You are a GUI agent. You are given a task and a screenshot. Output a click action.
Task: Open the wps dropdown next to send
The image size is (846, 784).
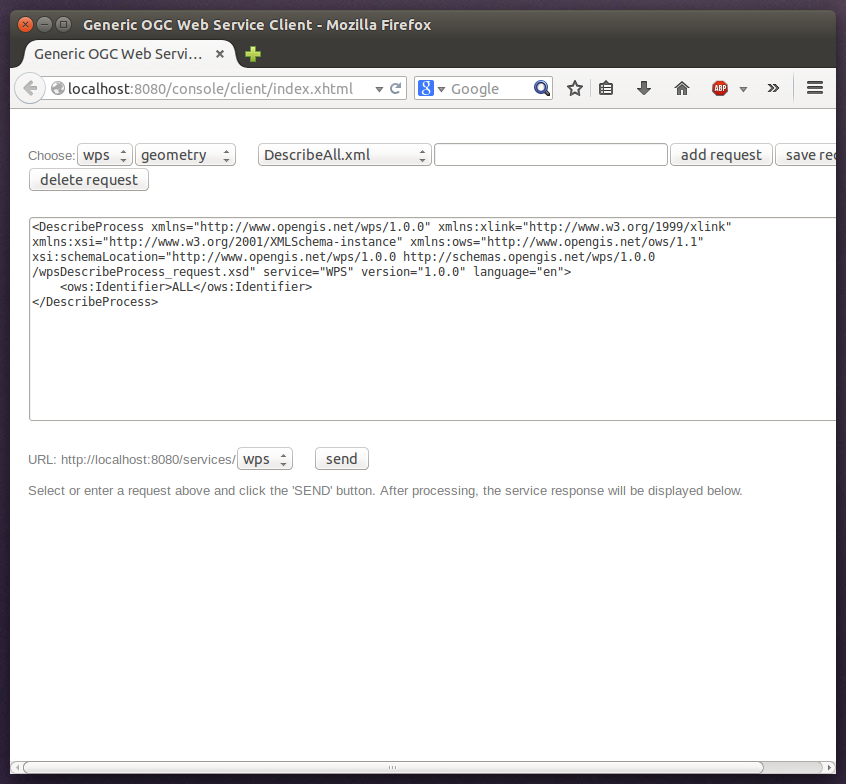coord(264,458)
